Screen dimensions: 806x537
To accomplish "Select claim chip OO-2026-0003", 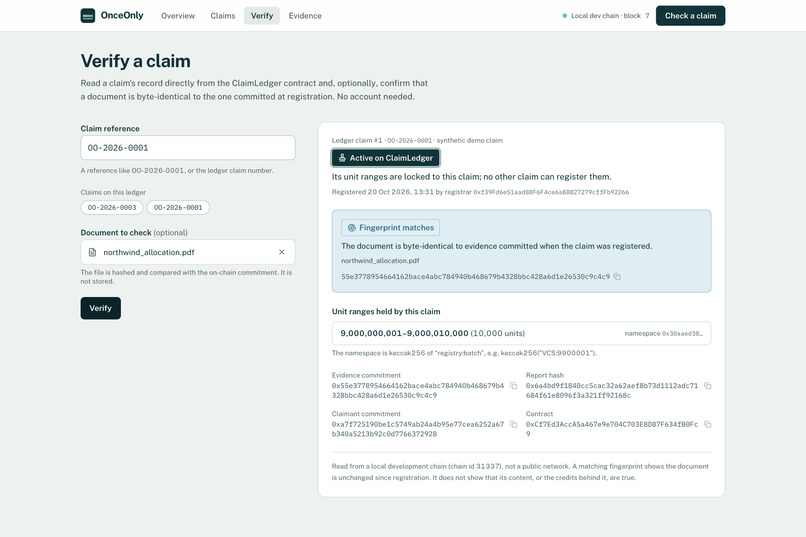I will (112, 208).
